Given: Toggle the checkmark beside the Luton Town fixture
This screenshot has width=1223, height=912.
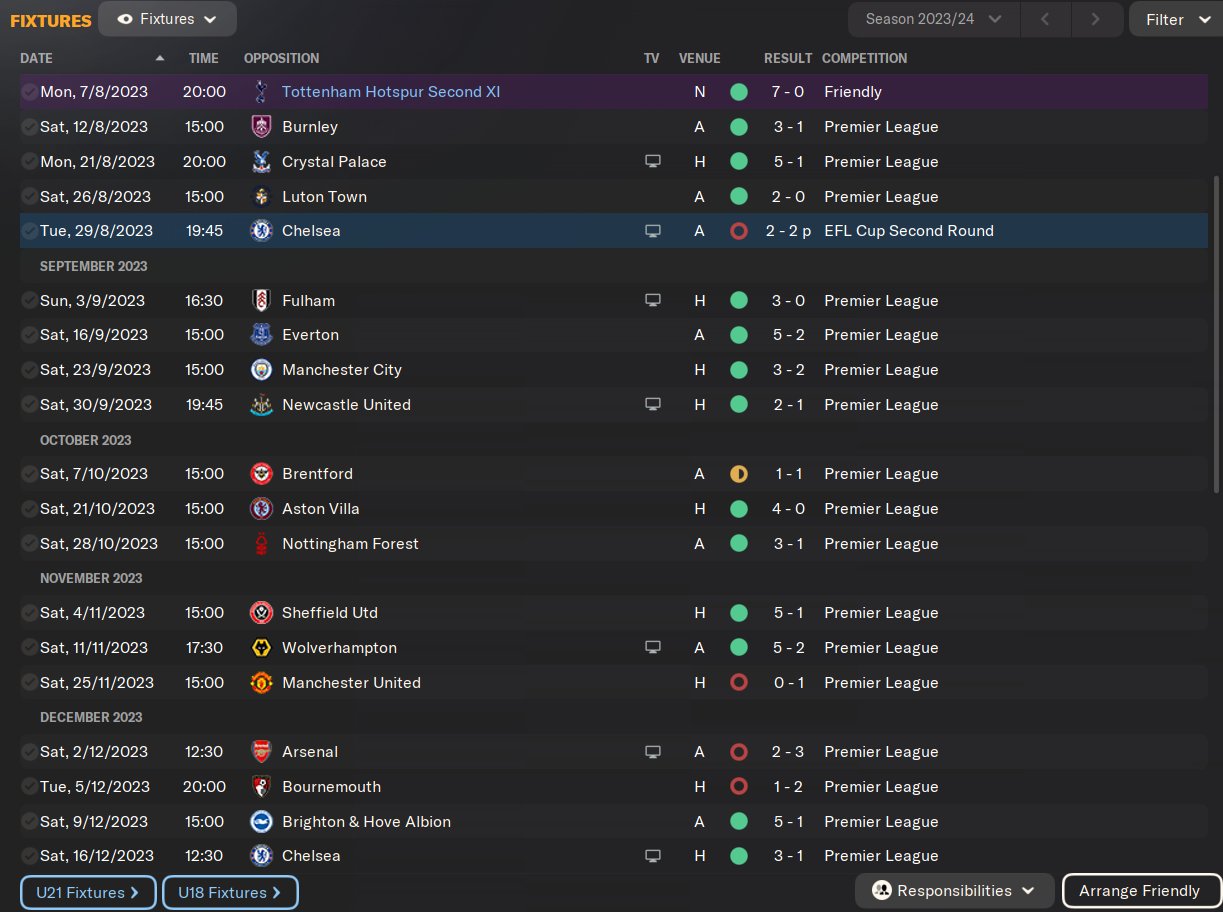Looking at the screenshot, I should (x=29, y=197).
